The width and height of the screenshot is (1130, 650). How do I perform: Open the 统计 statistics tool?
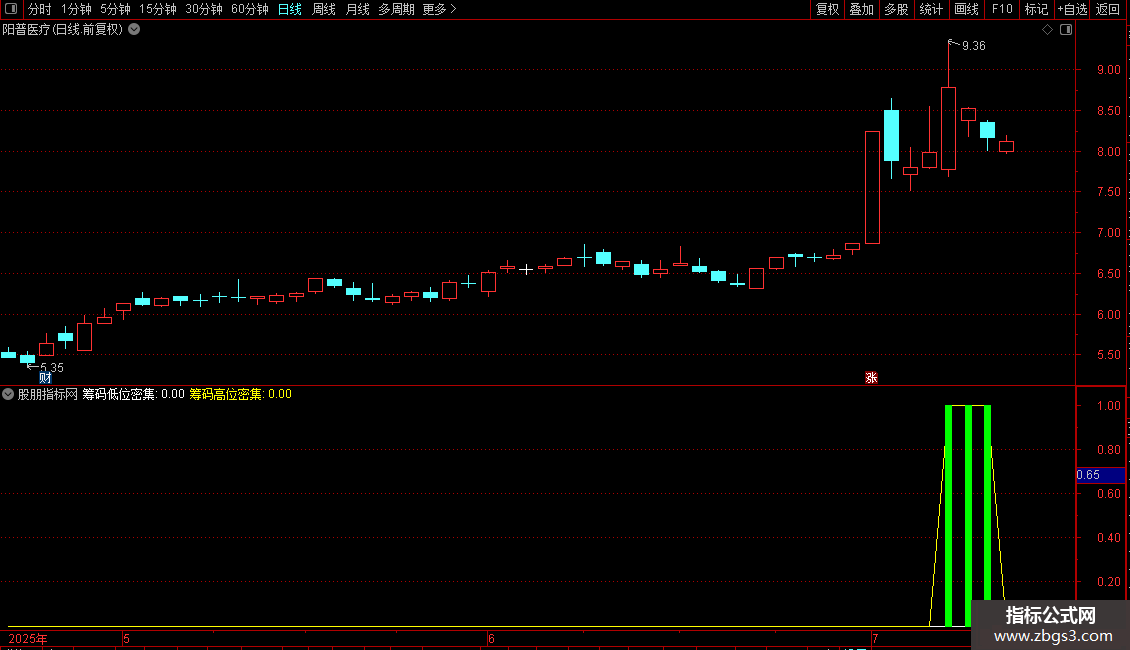pyautogui.click(x=930, y=9)
